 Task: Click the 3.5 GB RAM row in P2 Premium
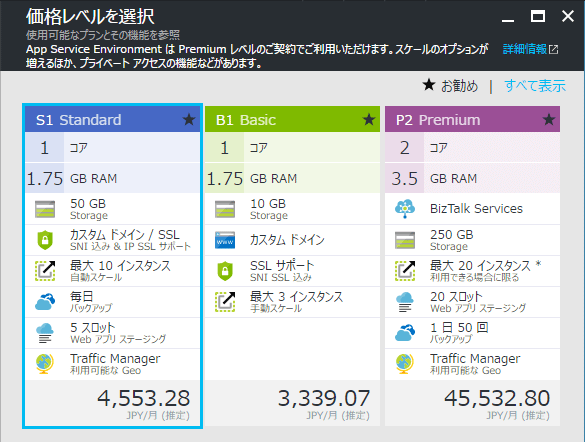tap(472, 178)
